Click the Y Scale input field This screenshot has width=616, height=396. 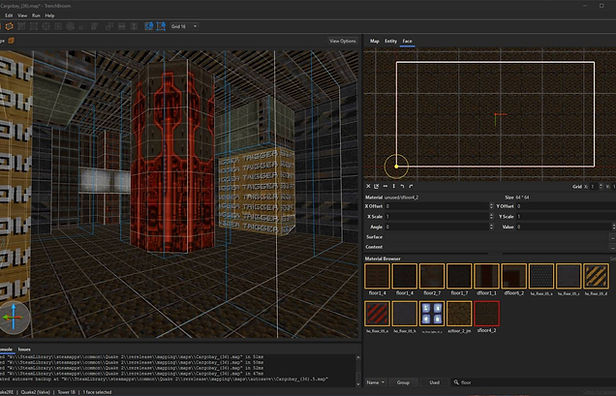click(x=566, y=216)
